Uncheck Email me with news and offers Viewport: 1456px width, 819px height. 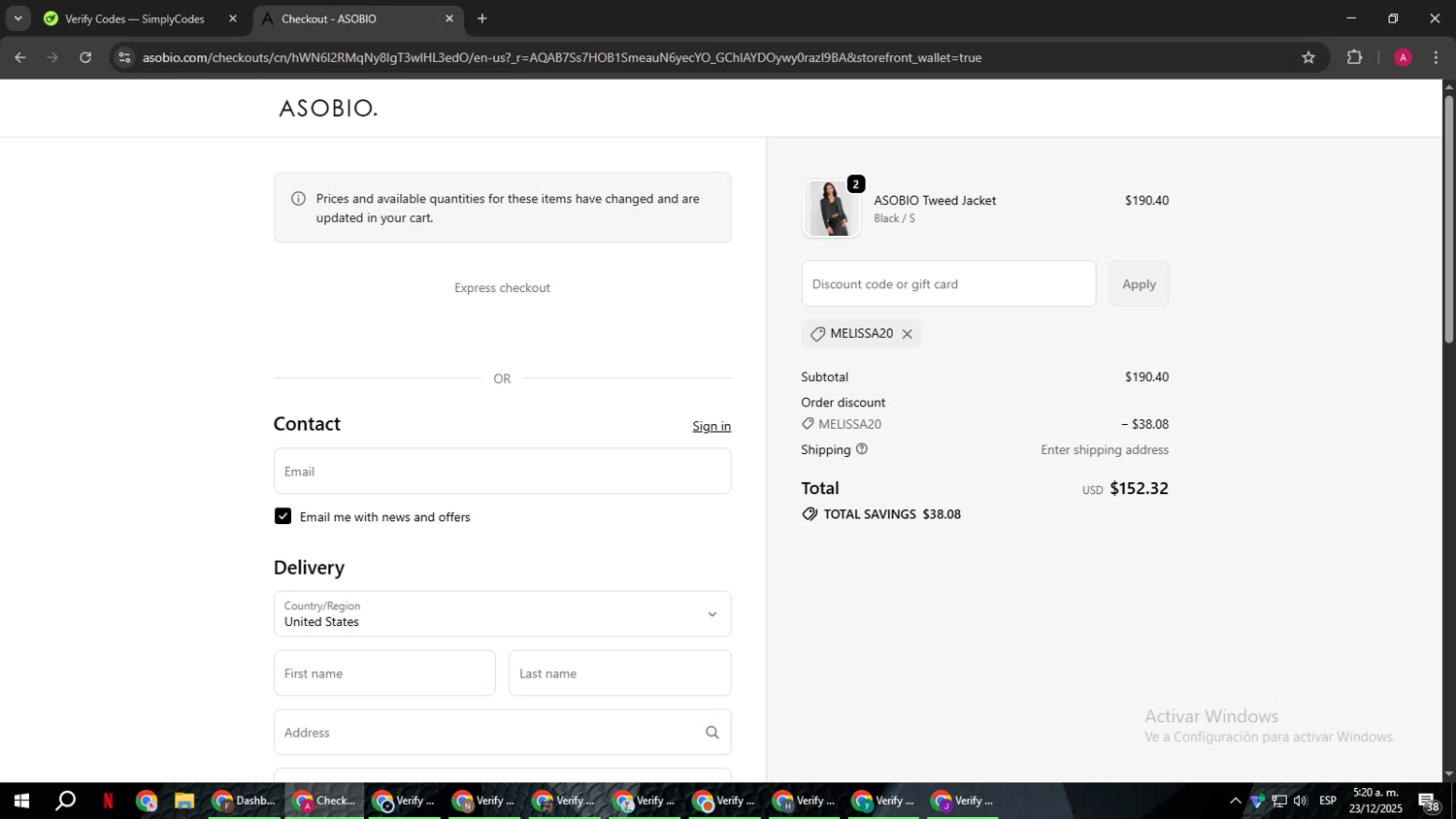(282, 516)
